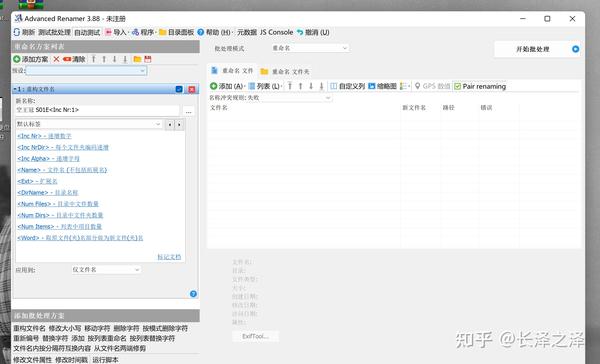600x364 pixels.
Task: Click 撤消 (U) undo in the toolbar
Action: (313, 32)
